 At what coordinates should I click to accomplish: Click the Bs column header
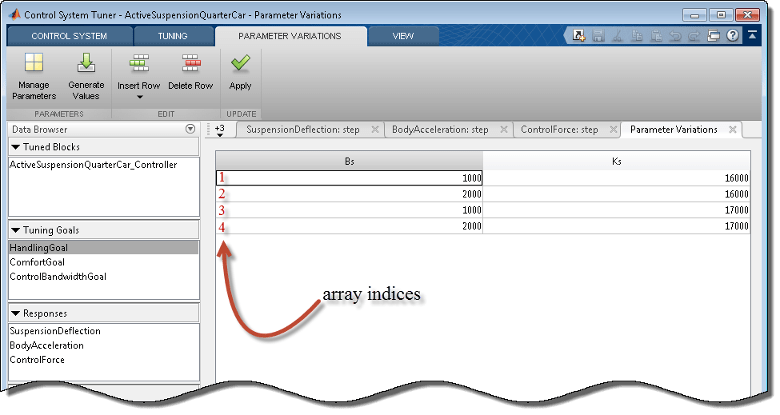[x=349, y=161]
